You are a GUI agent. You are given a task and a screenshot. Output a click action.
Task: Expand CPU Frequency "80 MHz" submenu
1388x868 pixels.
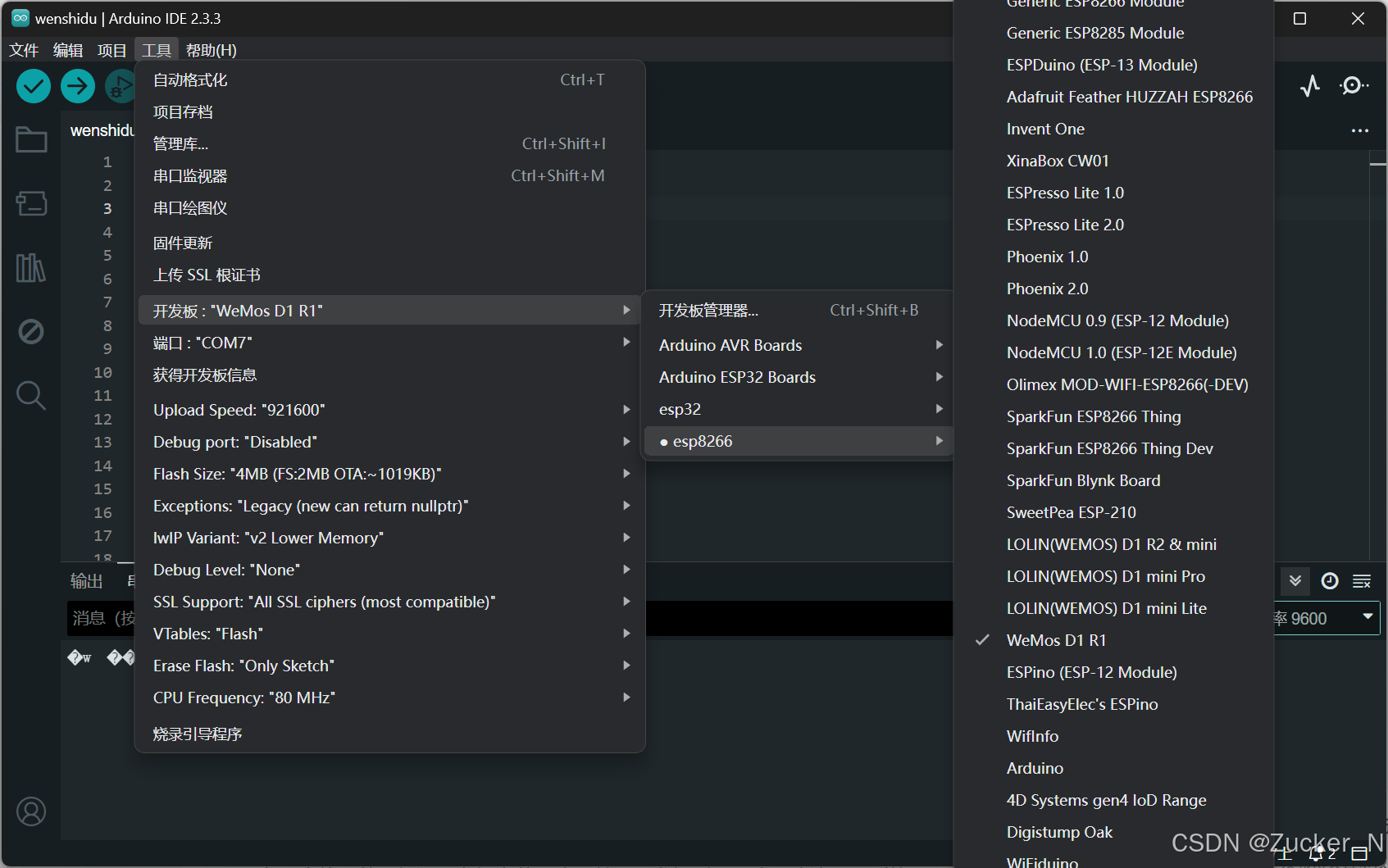pos(389,698)
